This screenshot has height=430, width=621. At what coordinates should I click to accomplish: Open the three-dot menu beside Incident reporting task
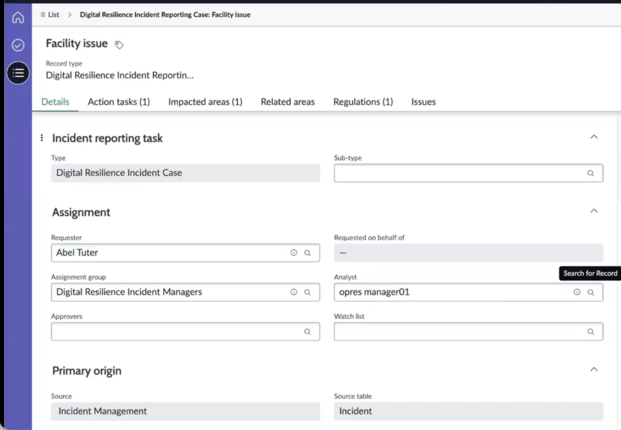(x=42, y=138)
